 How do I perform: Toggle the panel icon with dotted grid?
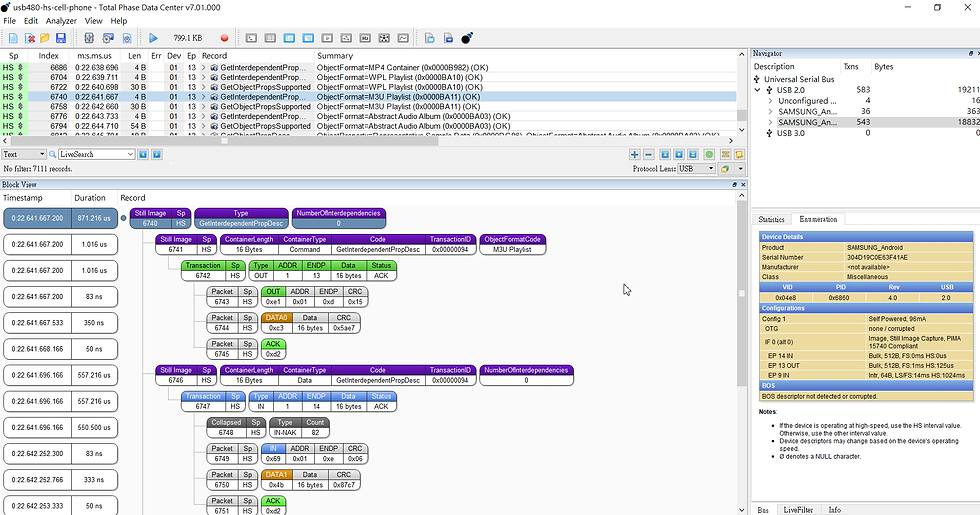click(384, 38)
